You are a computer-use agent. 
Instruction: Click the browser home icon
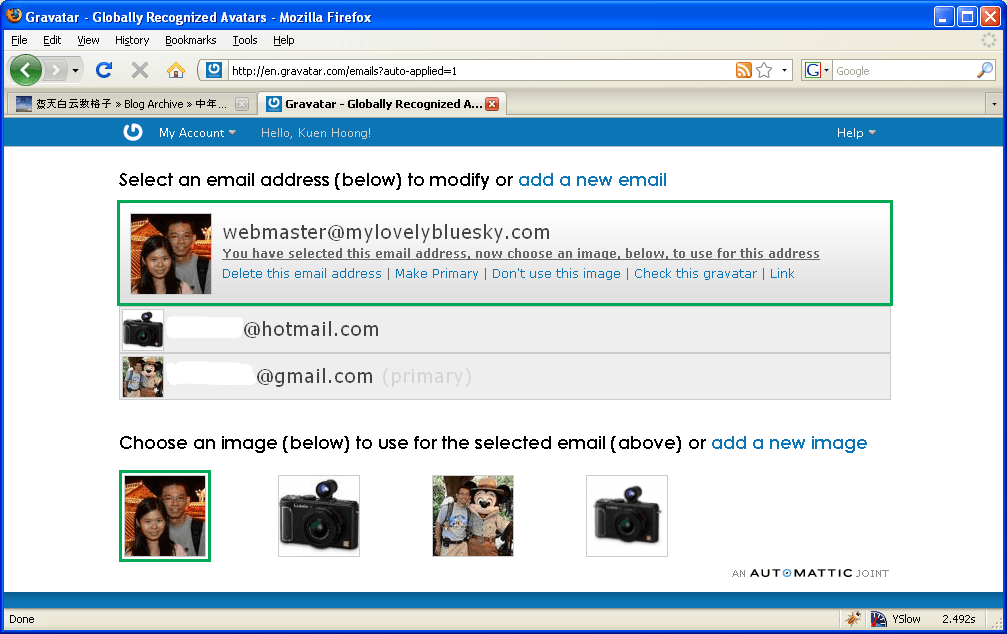(x=176, y=70)
